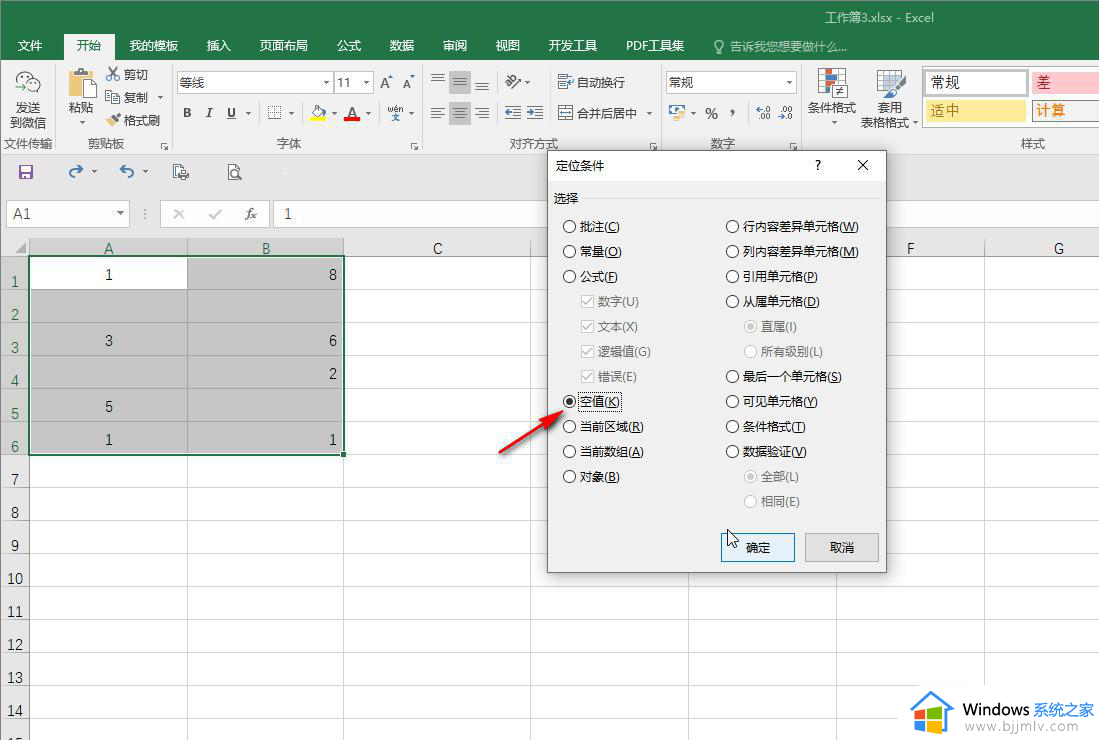The height and width of the screenshot is (740, 1099).
Task: Click the Save icon in quick access toolbar
Action: 26,172
